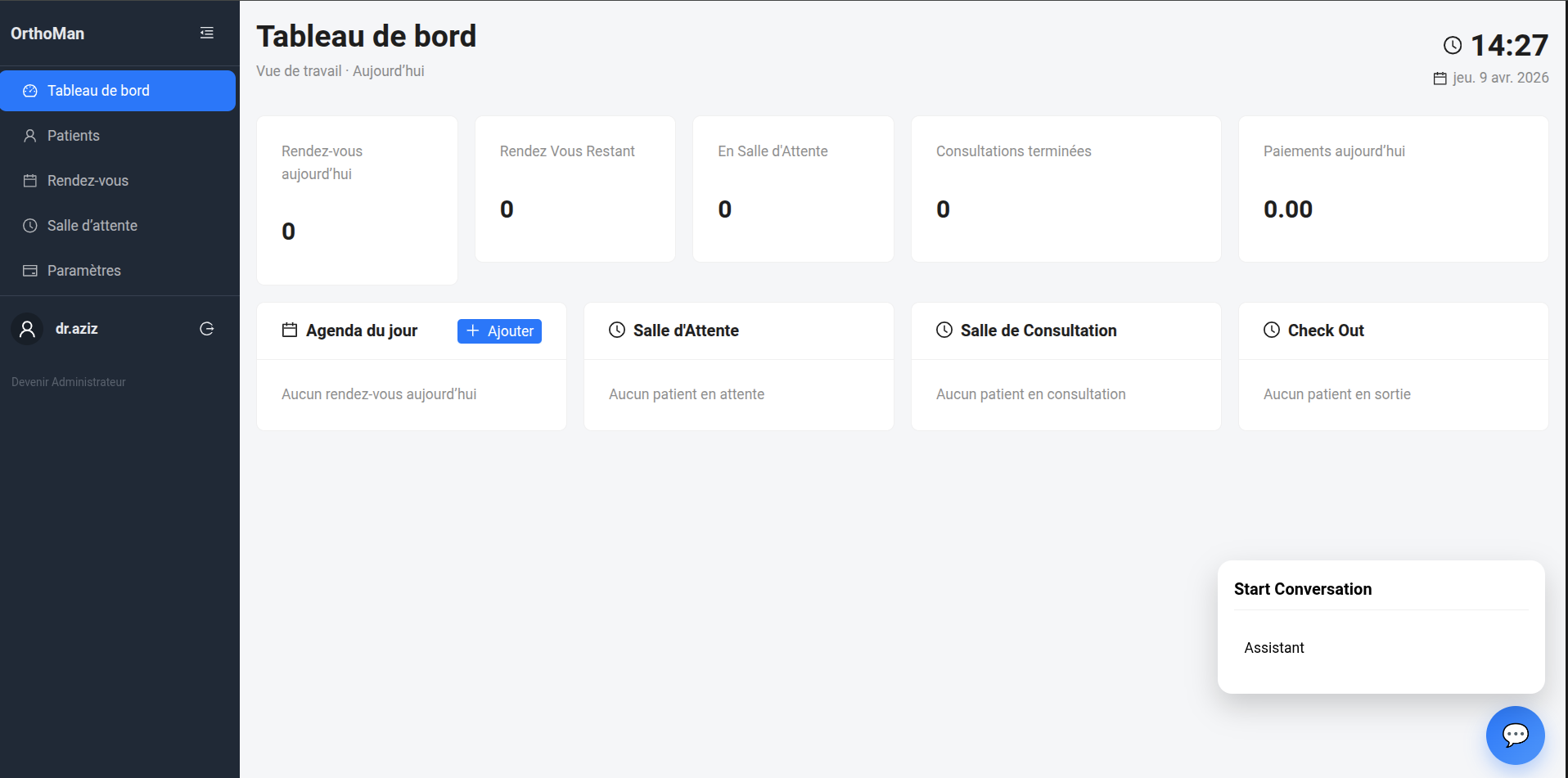
Task: Log out using the icon beside dr.aziz
Action: (207, 329)
